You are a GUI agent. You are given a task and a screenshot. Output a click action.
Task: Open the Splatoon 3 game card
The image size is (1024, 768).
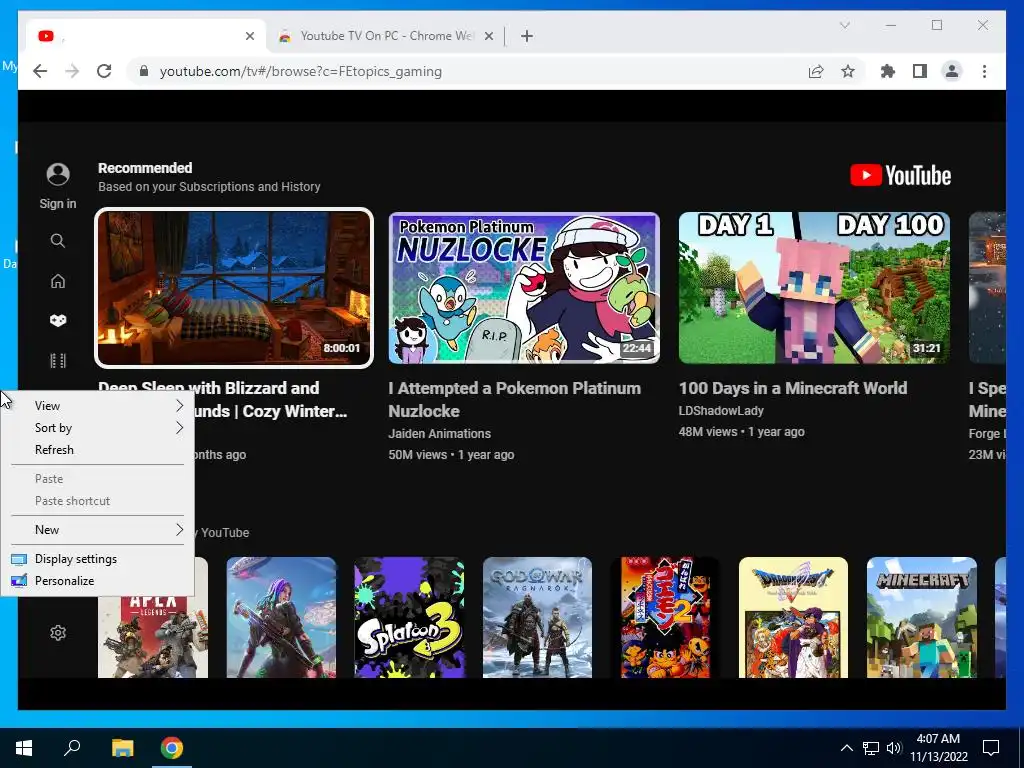pos(409,617)
